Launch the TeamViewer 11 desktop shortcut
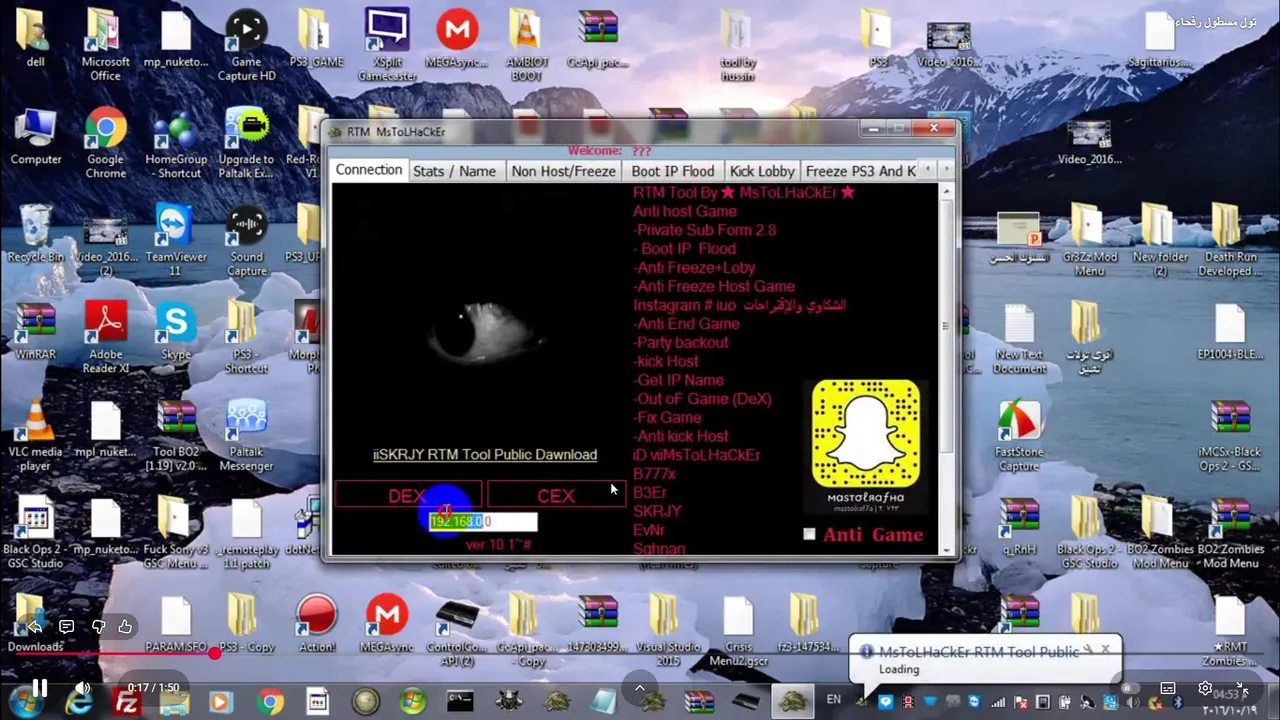This screenshot has height=720, width=1280. tap(176, 241)
